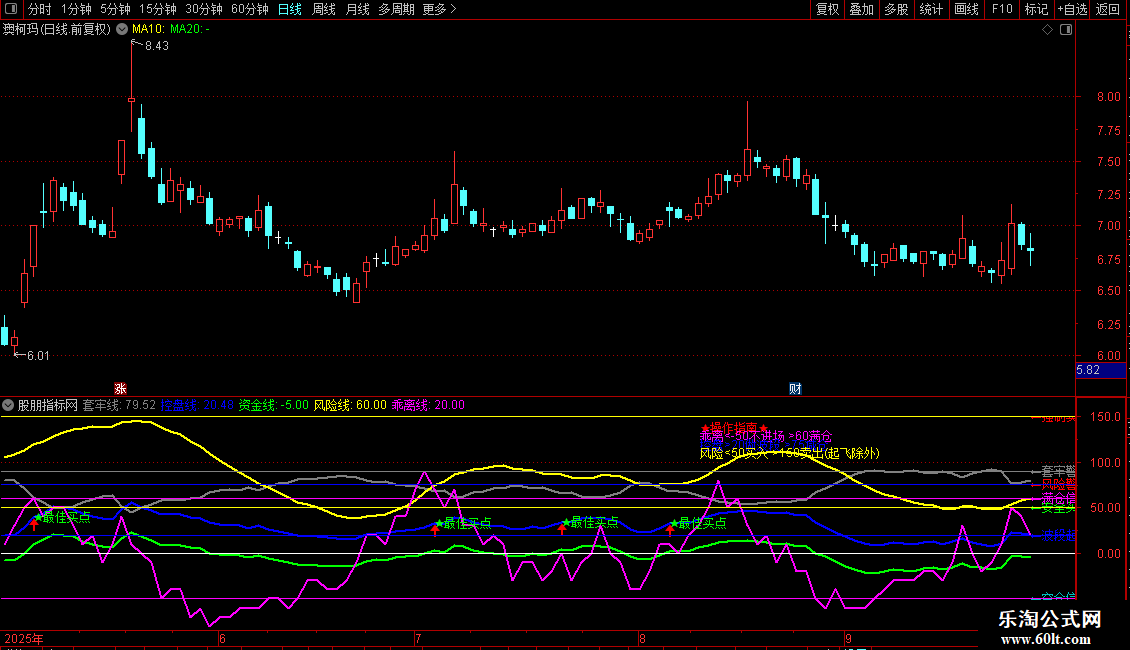The height and width of the screenshot is (650, 1130).
Task: Click the 6.01 low price marker
Action: coord(36,356)
